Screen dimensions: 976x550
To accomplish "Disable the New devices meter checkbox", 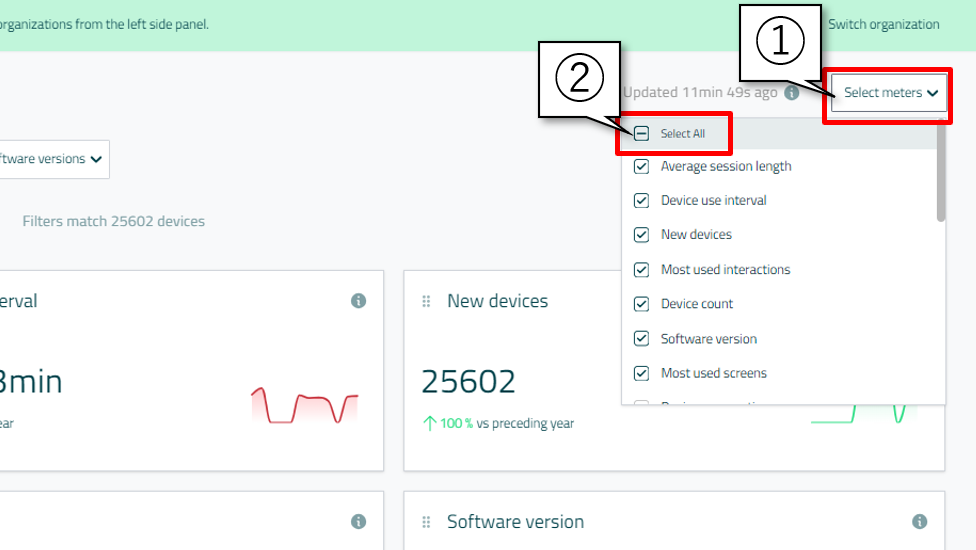I will (642, 235).
